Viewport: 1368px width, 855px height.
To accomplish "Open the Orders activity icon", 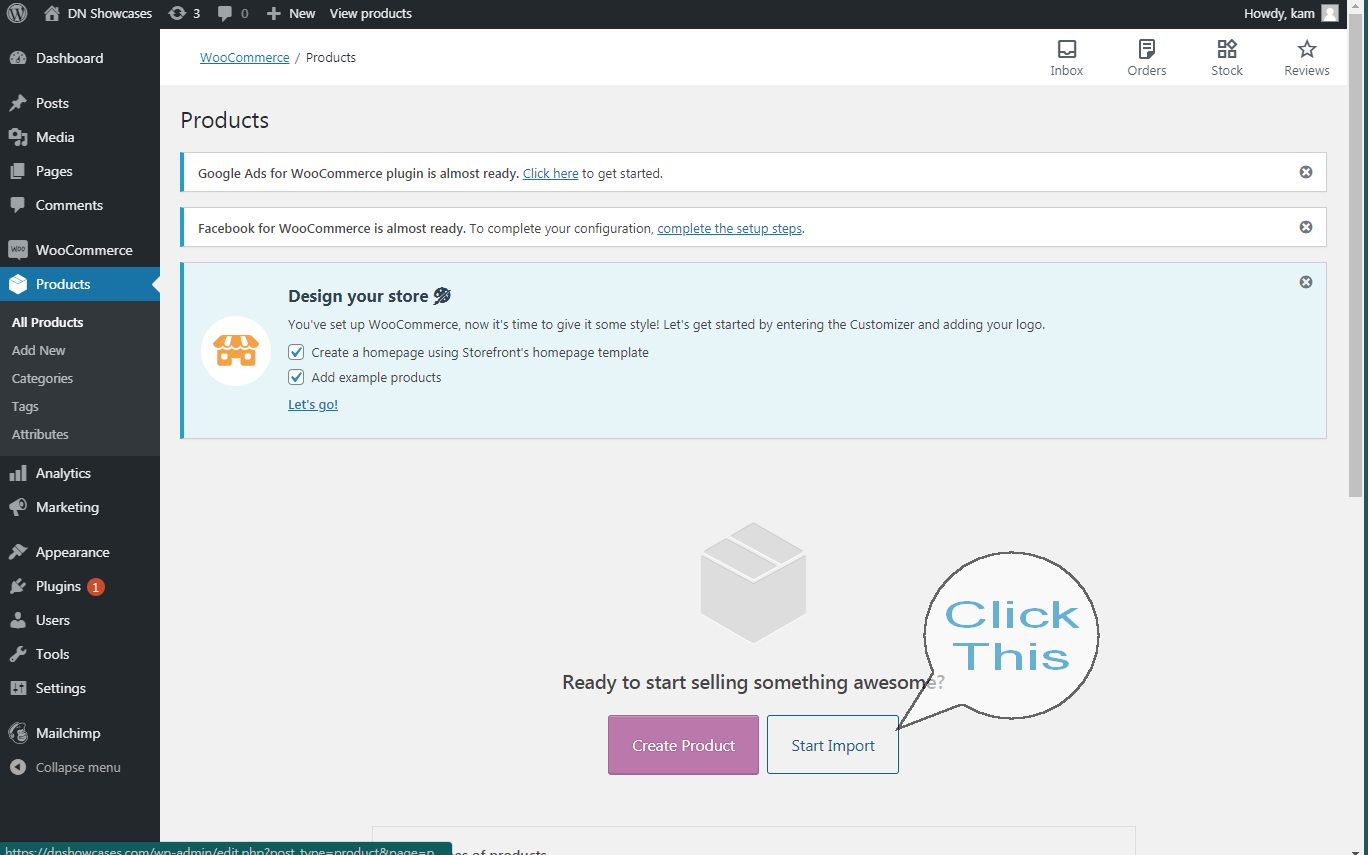I will click(1147, 57).
